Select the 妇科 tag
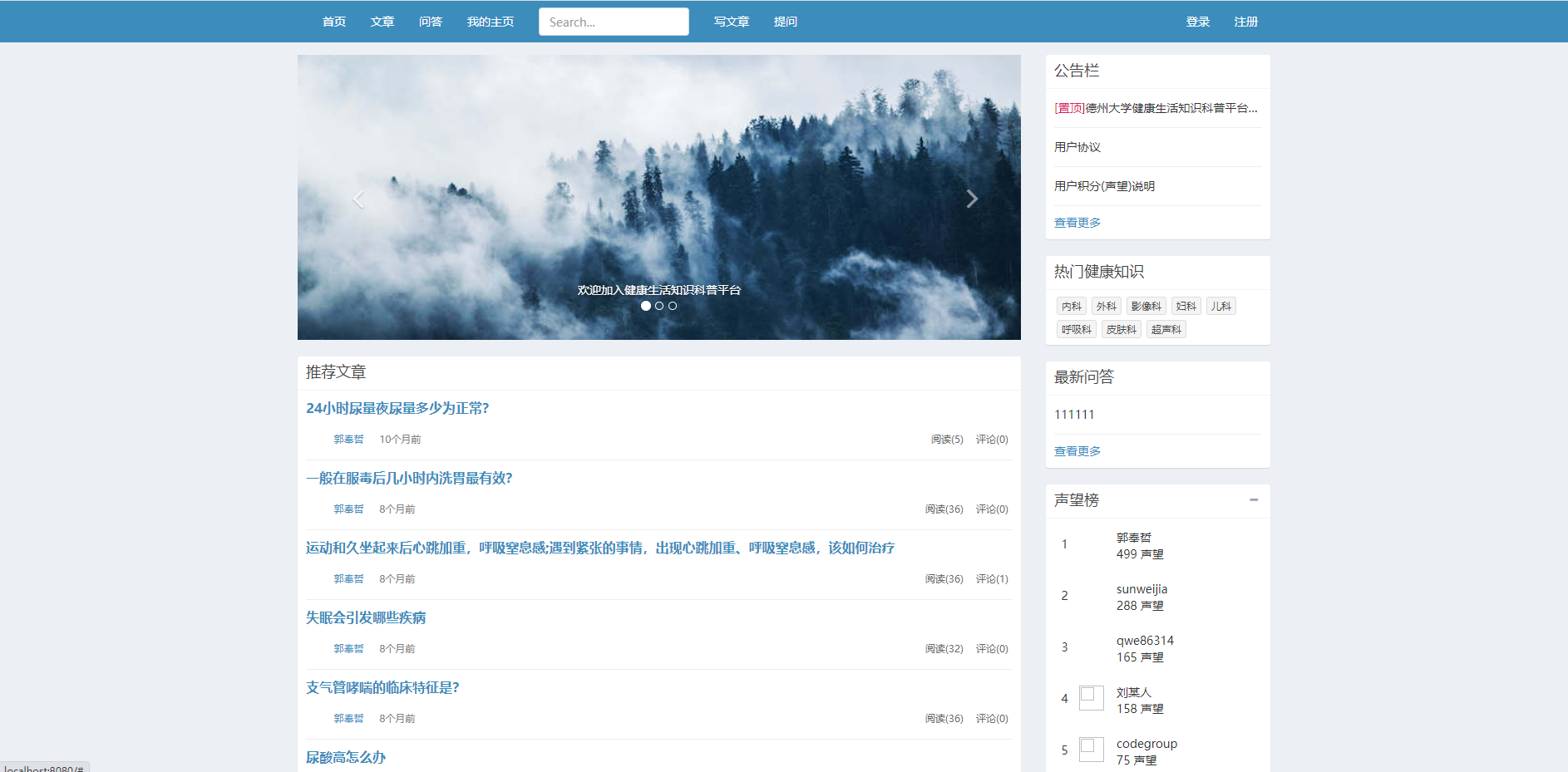Screen dimensions: 1568x772 click(x=1186, y=307)
